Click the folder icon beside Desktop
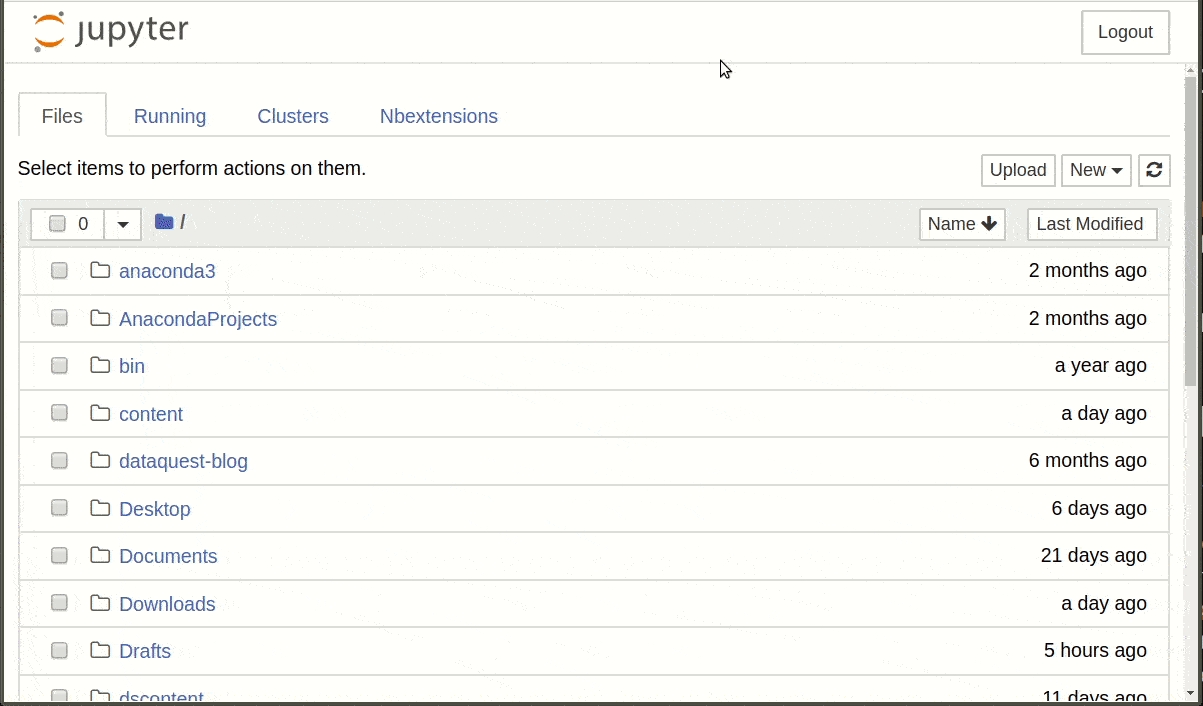The image size is (1203, 706). click(100, 508)
